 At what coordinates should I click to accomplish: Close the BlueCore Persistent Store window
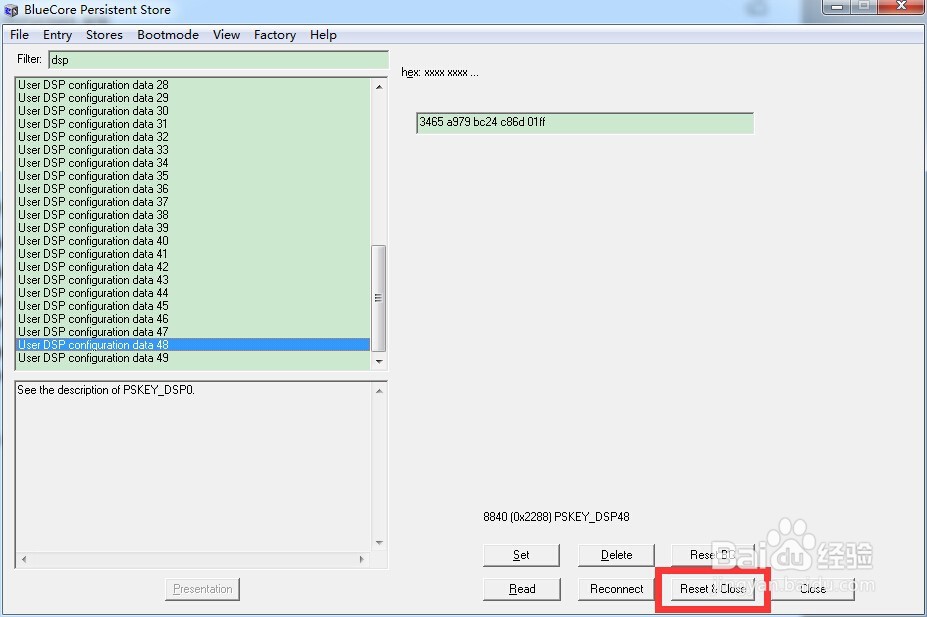point(901,7)
